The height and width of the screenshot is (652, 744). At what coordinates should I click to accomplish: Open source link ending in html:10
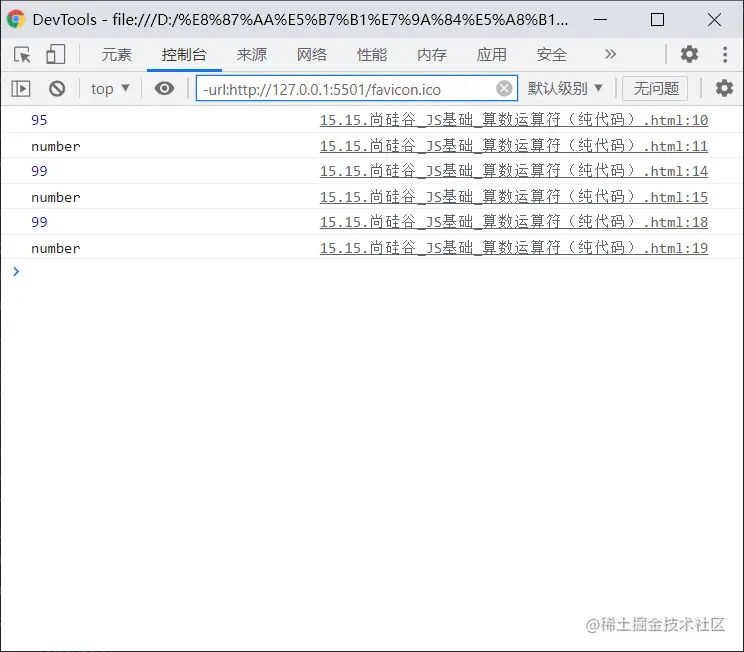pos(514,120)
